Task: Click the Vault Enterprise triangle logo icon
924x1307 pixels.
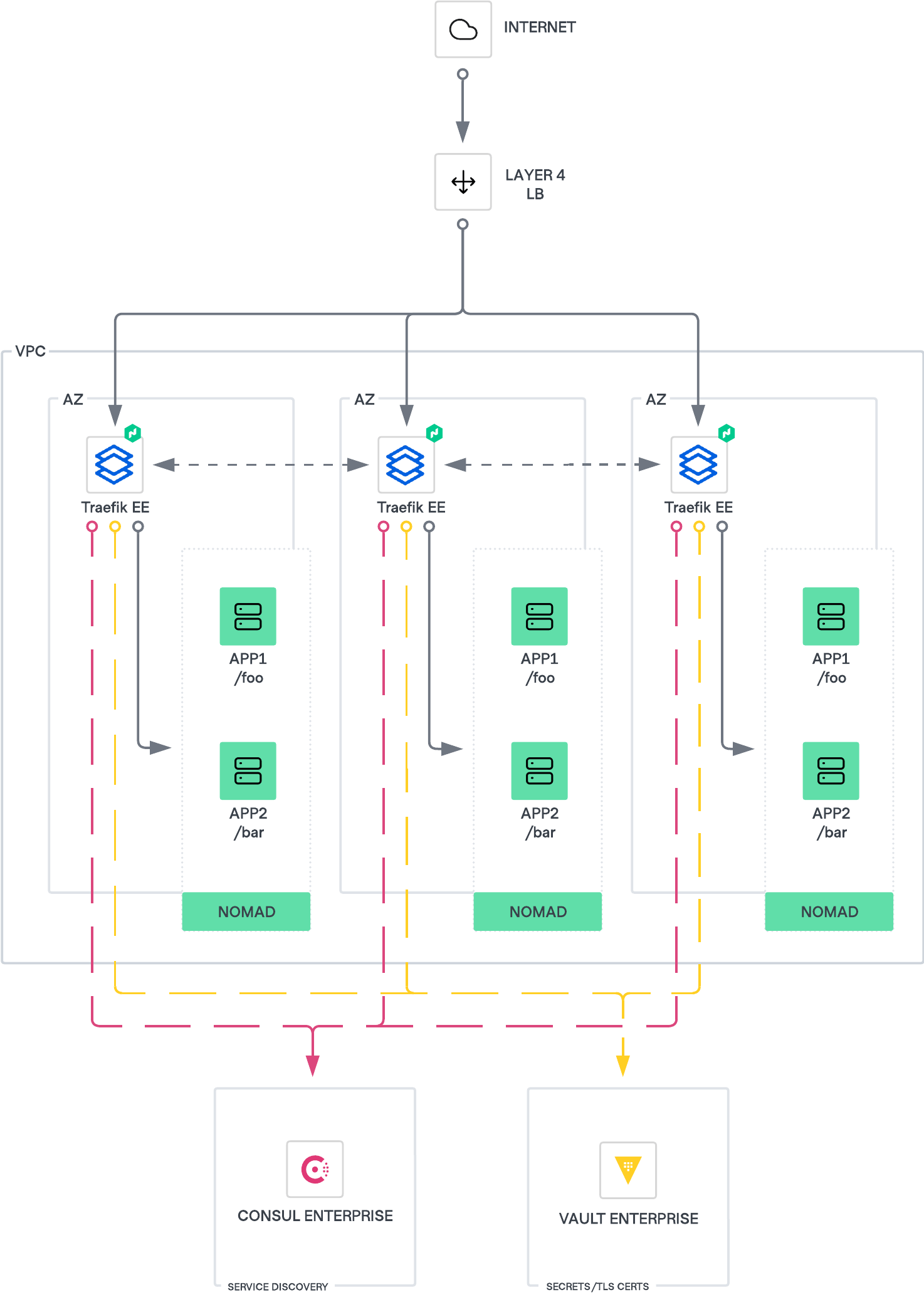Action: [x=628, y=1170]
